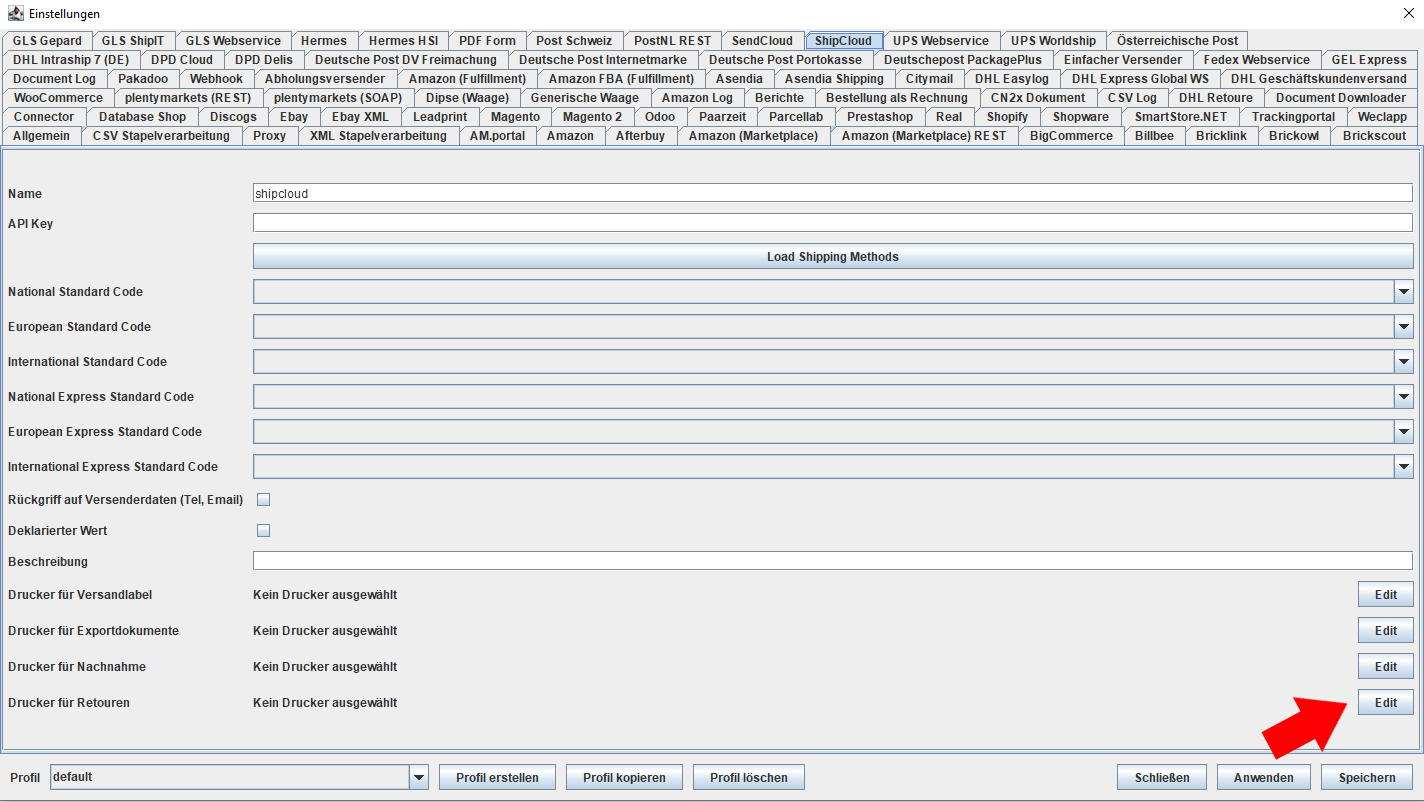Open Amazon (Marketplace) REST tab

coord(924,136)
